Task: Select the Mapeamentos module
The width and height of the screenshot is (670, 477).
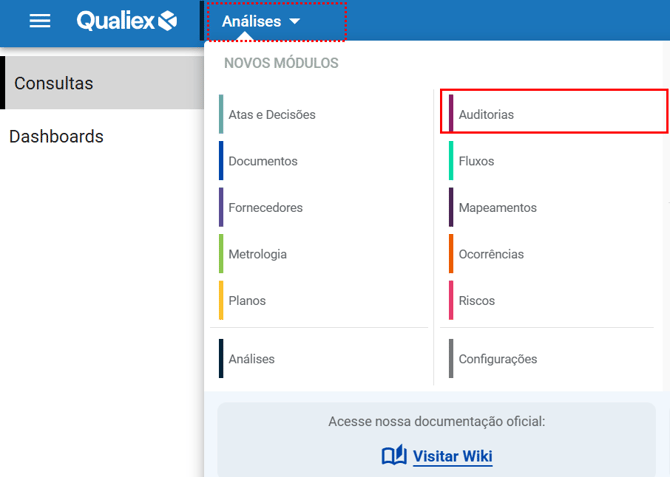Action: tap(497, 207)
